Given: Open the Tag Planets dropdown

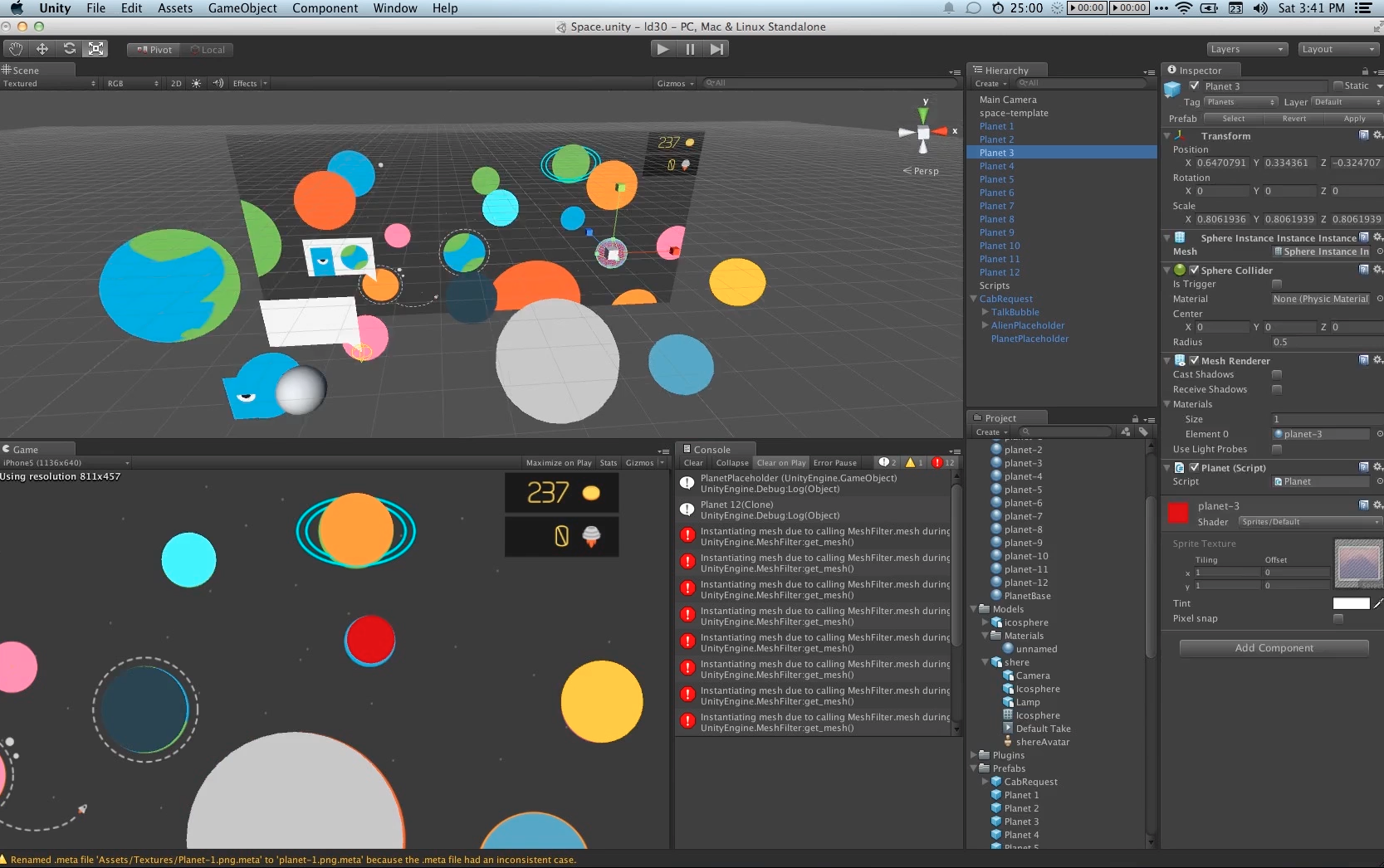Looking at the screenshot, I should [x=1240, y=102].
